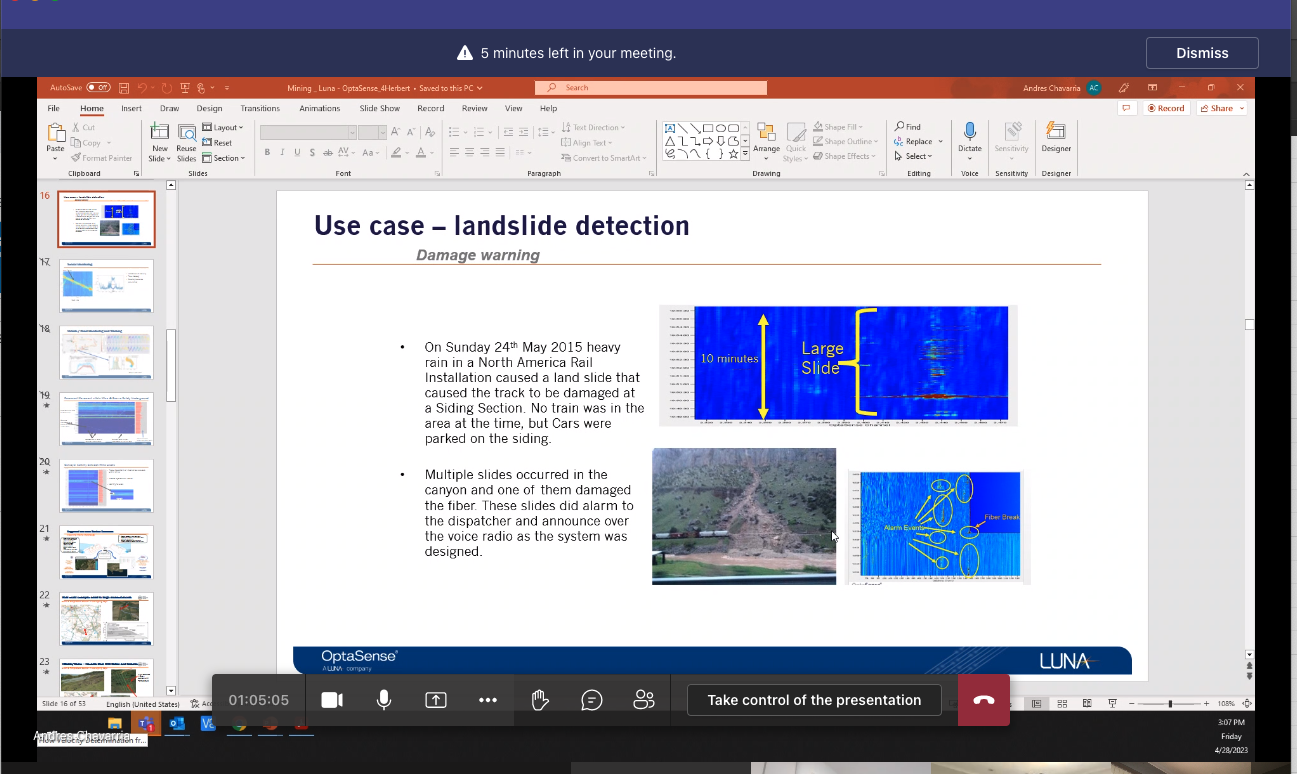The width and height of the screenshot is (1297, 774).
Task: Click the Clear All Formatting icon
Action: point(430,132)
